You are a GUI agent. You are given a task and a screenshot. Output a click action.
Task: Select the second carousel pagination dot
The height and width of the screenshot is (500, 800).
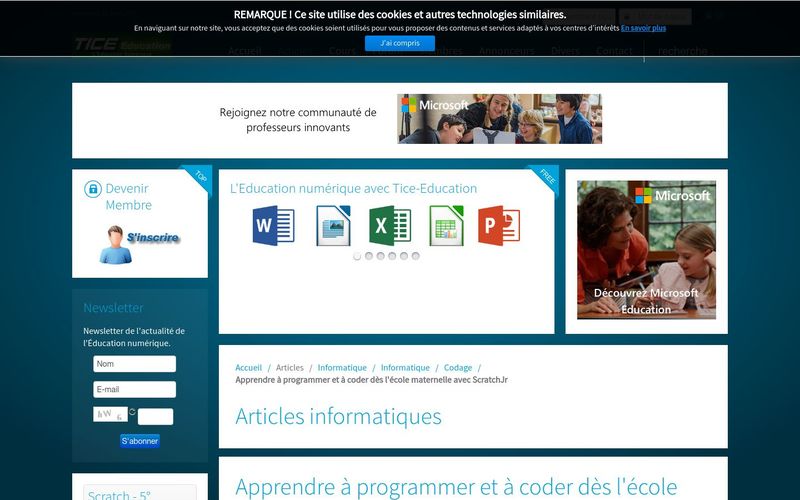[369, 256]
